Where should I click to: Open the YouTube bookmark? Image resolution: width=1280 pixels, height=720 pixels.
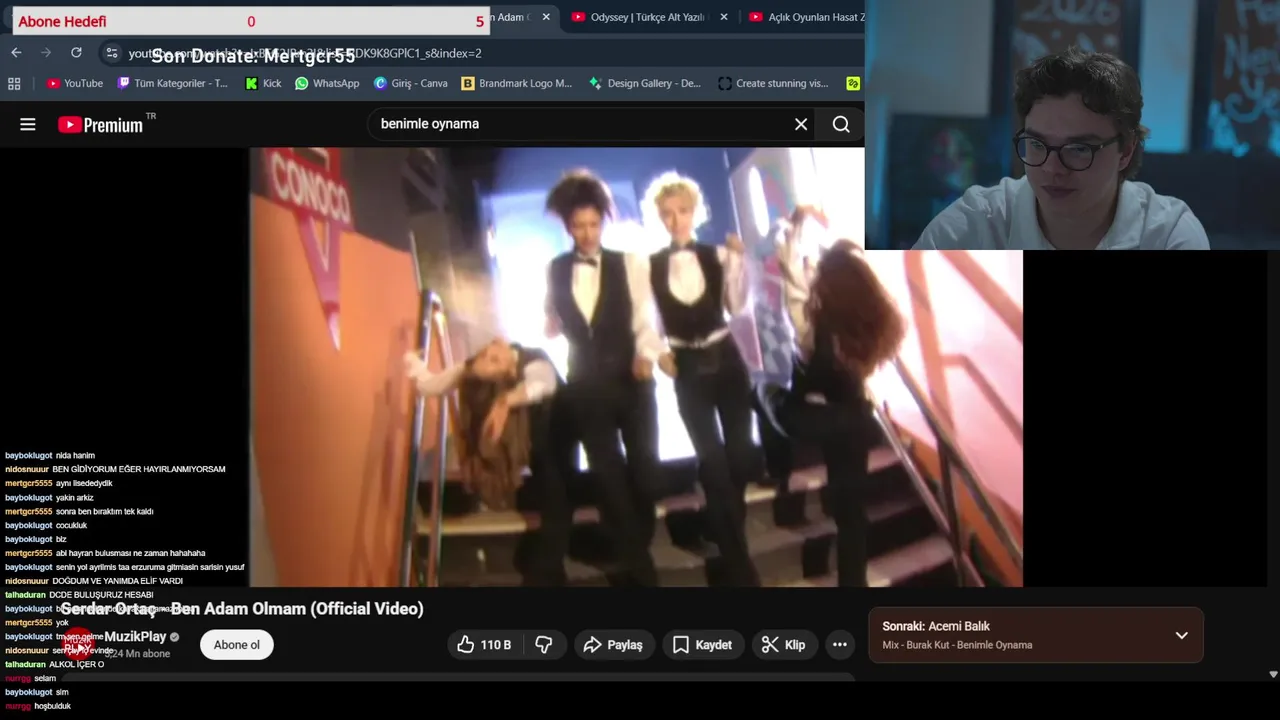pos(75,84)
